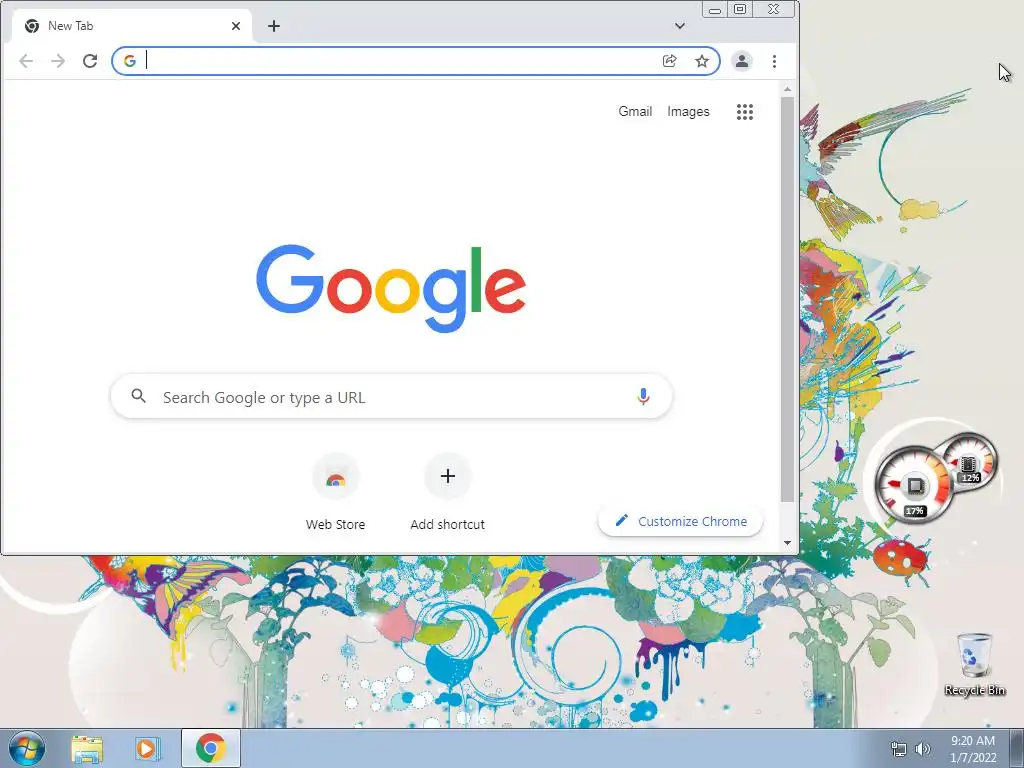Open the Google apps grid
This screenshot has width=1024, height=768.
[x=744, y=112]
